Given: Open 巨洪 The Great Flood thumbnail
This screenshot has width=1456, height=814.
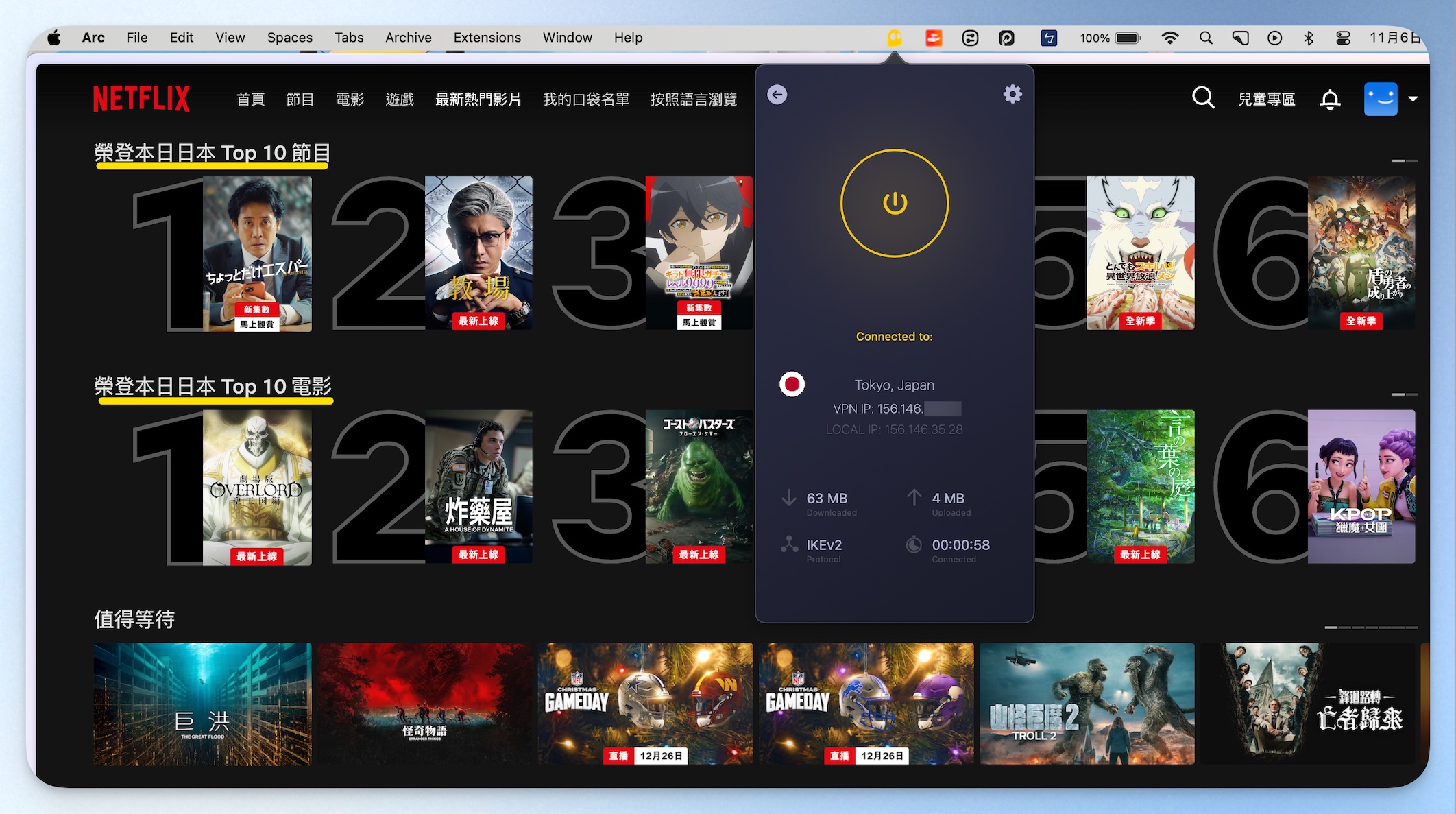Looking at the screenshot, I should 202,704.
